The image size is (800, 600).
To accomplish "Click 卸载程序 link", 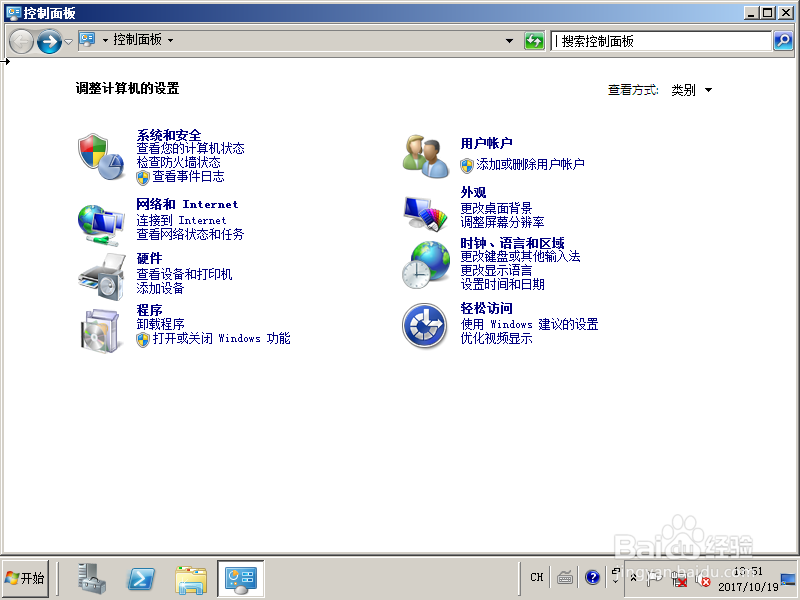I will 160,324.
